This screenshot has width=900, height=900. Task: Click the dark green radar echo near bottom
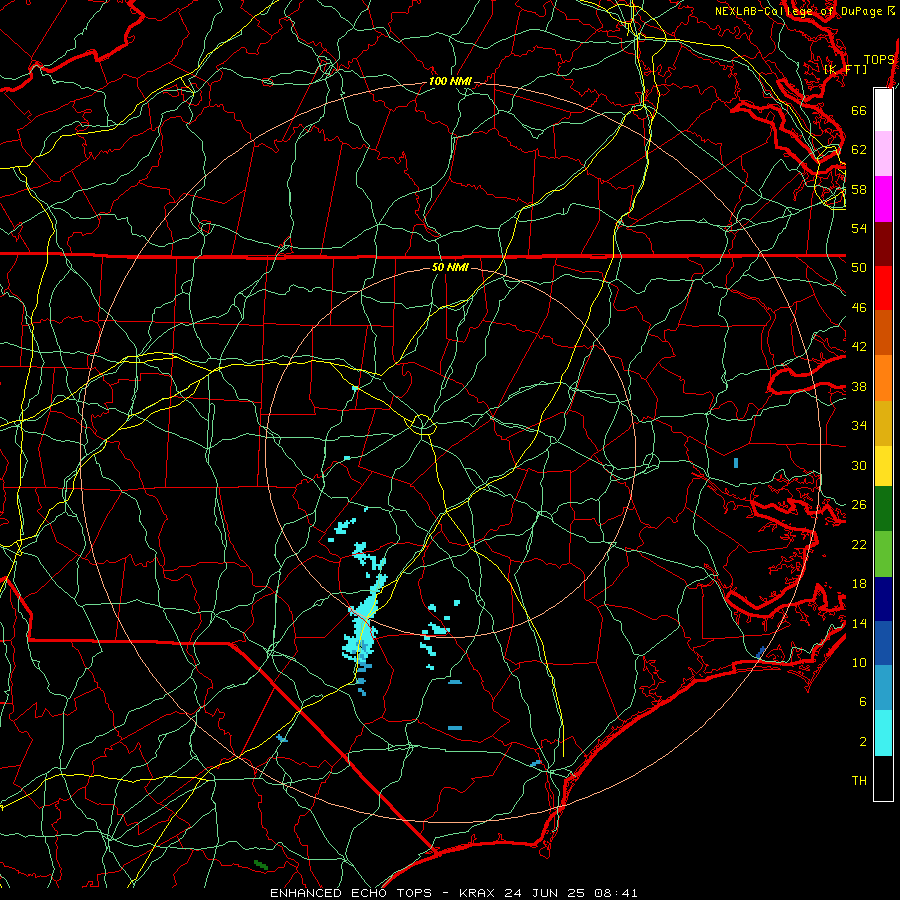[x=261, y=864]
